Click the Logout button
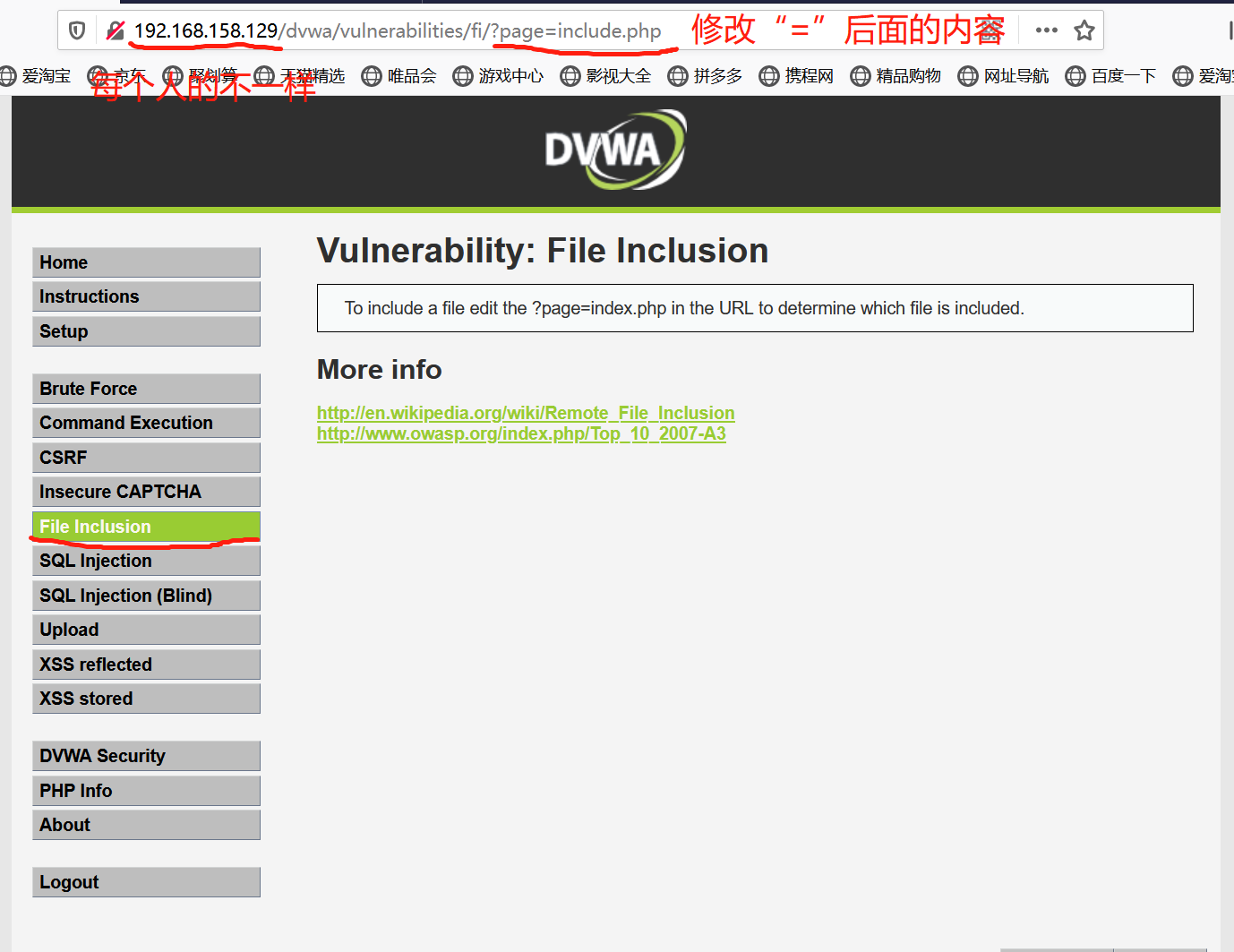Image resolution: width=1234 pixels, height=952 pixels. point(146,882)
